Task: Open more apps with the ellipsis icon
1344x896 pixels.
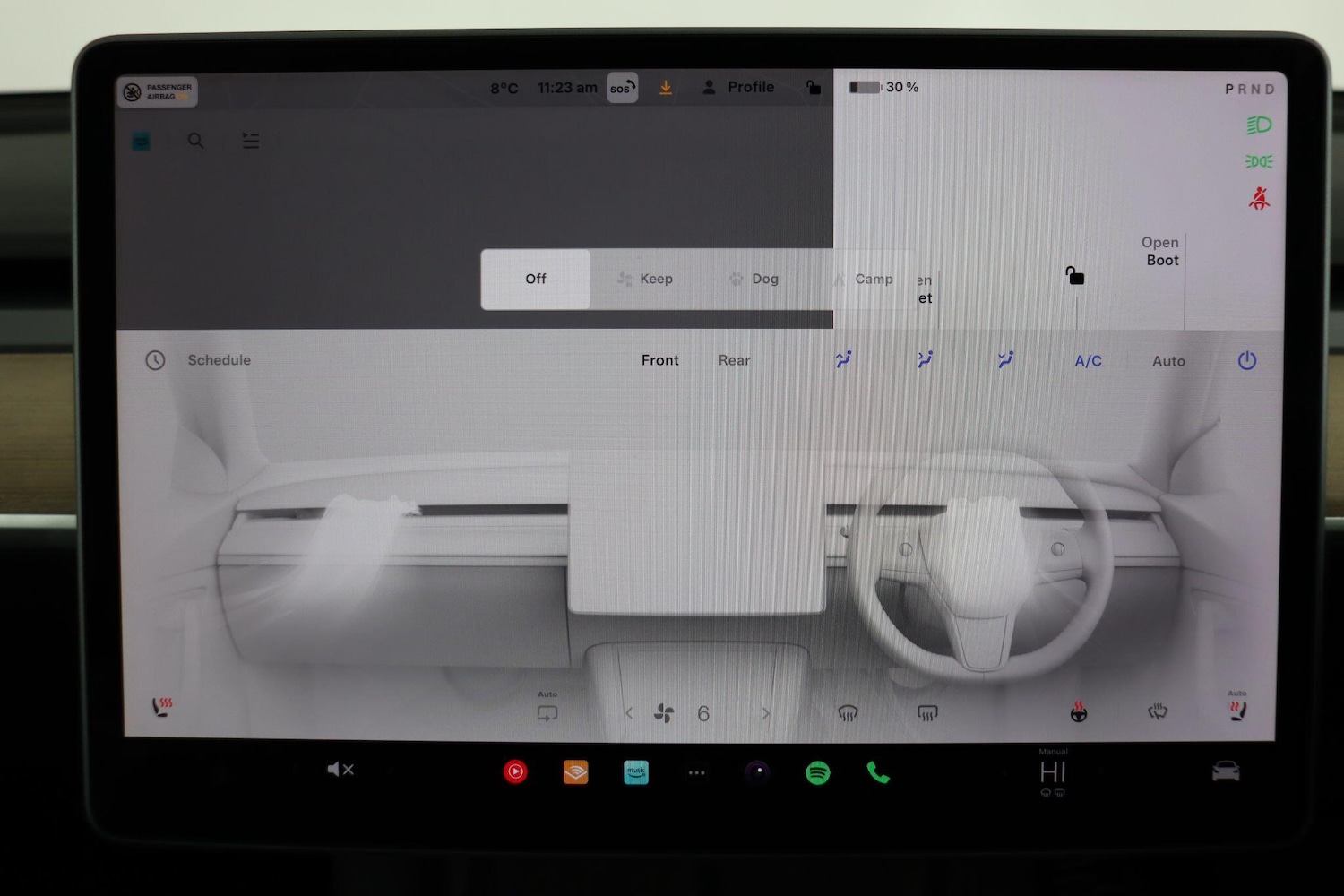Action: pyautogui.click(x=697, y=771)
